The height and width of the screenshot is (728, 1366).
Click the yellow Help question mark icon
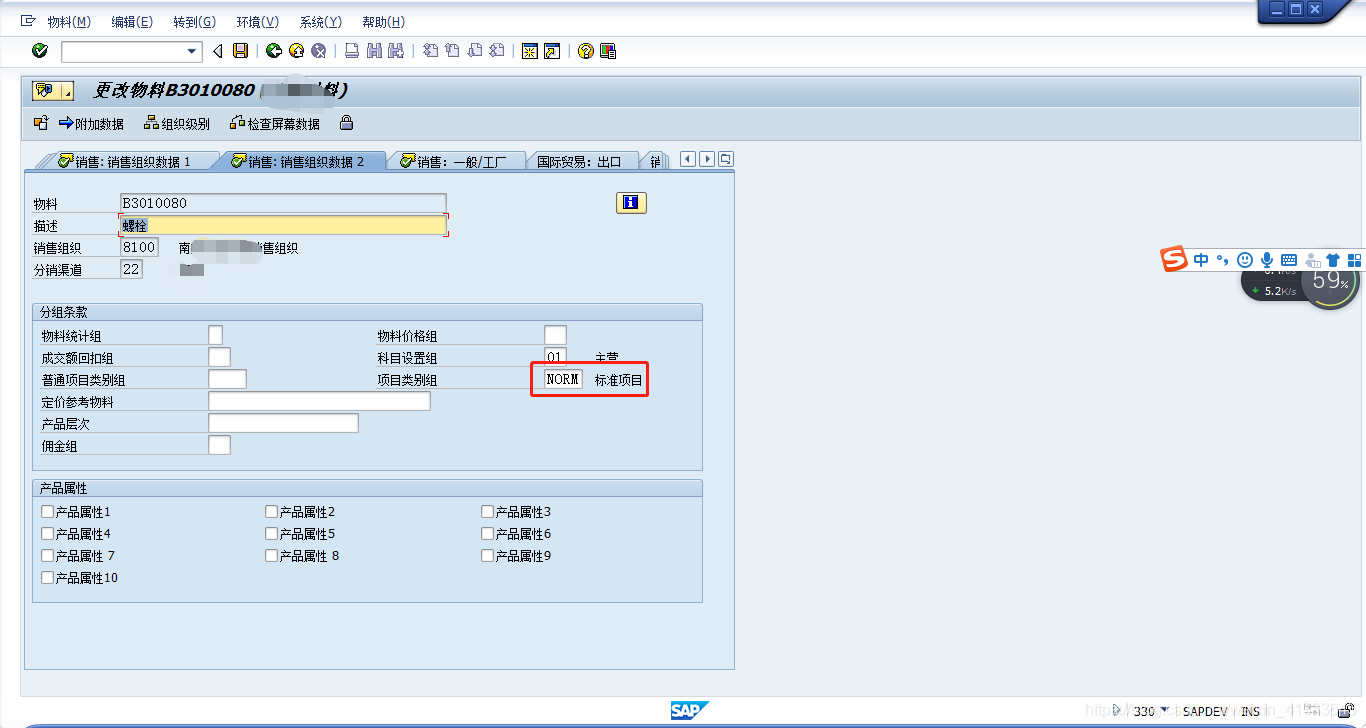(x=586, y=51)
